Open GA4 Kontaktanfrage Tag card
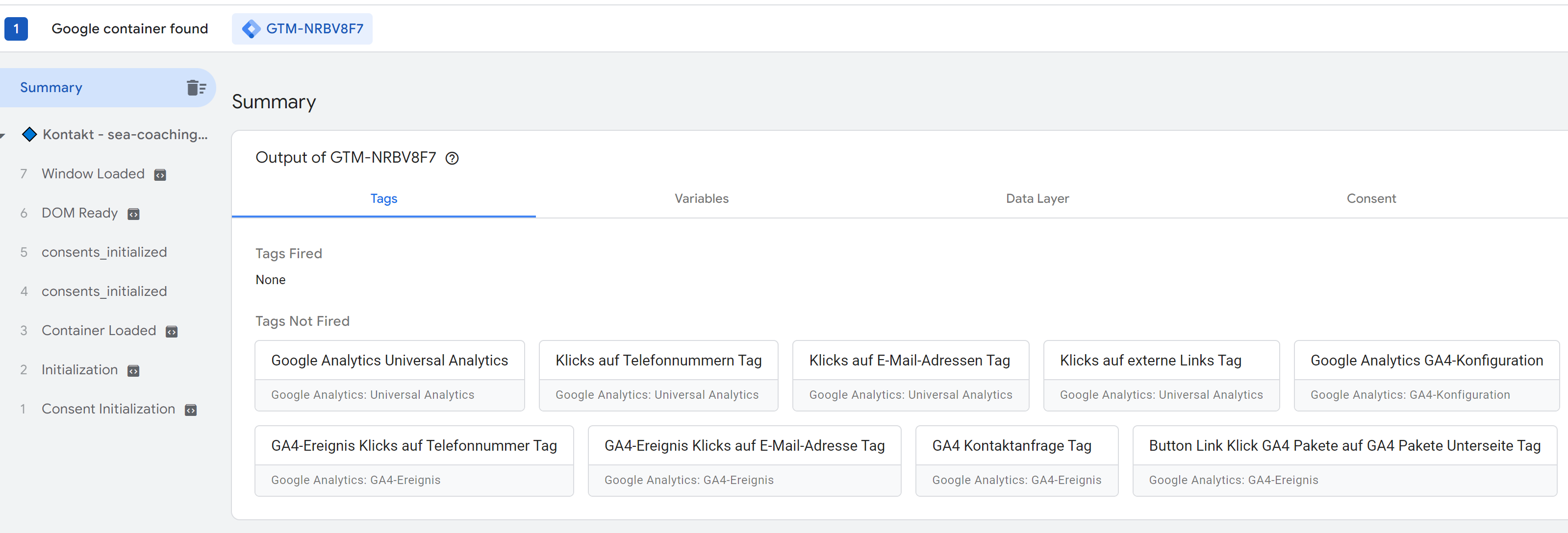Screen dimensions: 1568x533 pyautogui.click(x=1016, y=461)
